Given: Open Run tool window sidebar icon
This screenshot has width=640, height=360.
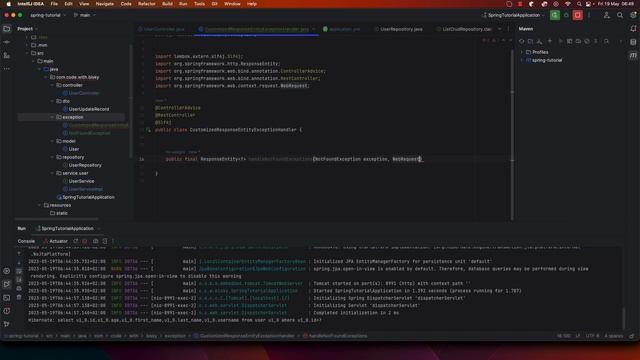Looking at the screenshot, I should pos(7,284).
